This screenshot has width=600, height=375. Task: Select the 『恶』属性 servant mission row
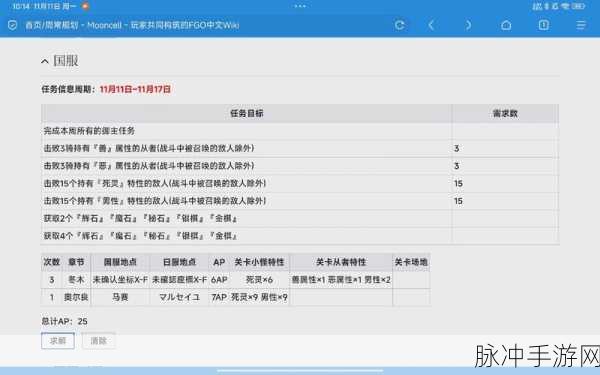(300, 166)
